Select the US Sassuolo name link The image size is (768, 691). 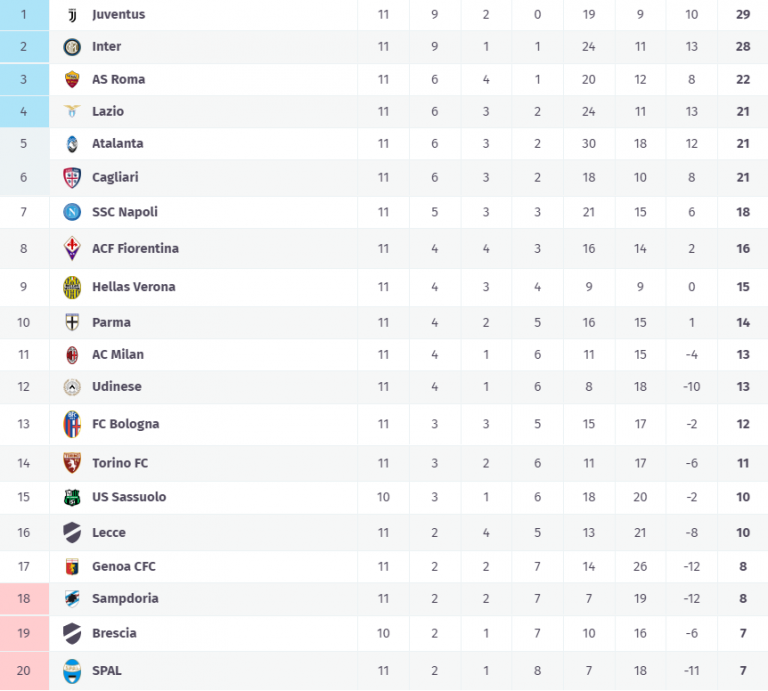(129, 497)
